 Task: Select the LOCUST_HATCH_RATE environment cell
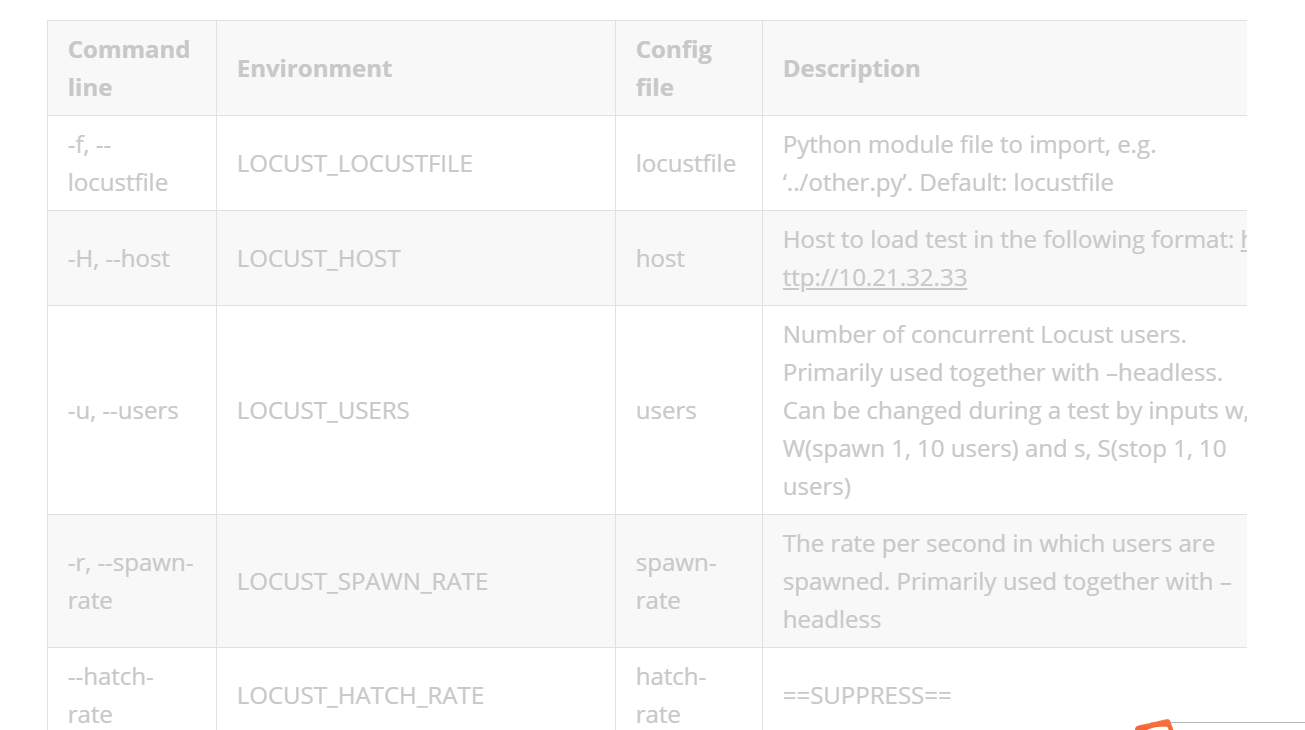click(360, 696)
